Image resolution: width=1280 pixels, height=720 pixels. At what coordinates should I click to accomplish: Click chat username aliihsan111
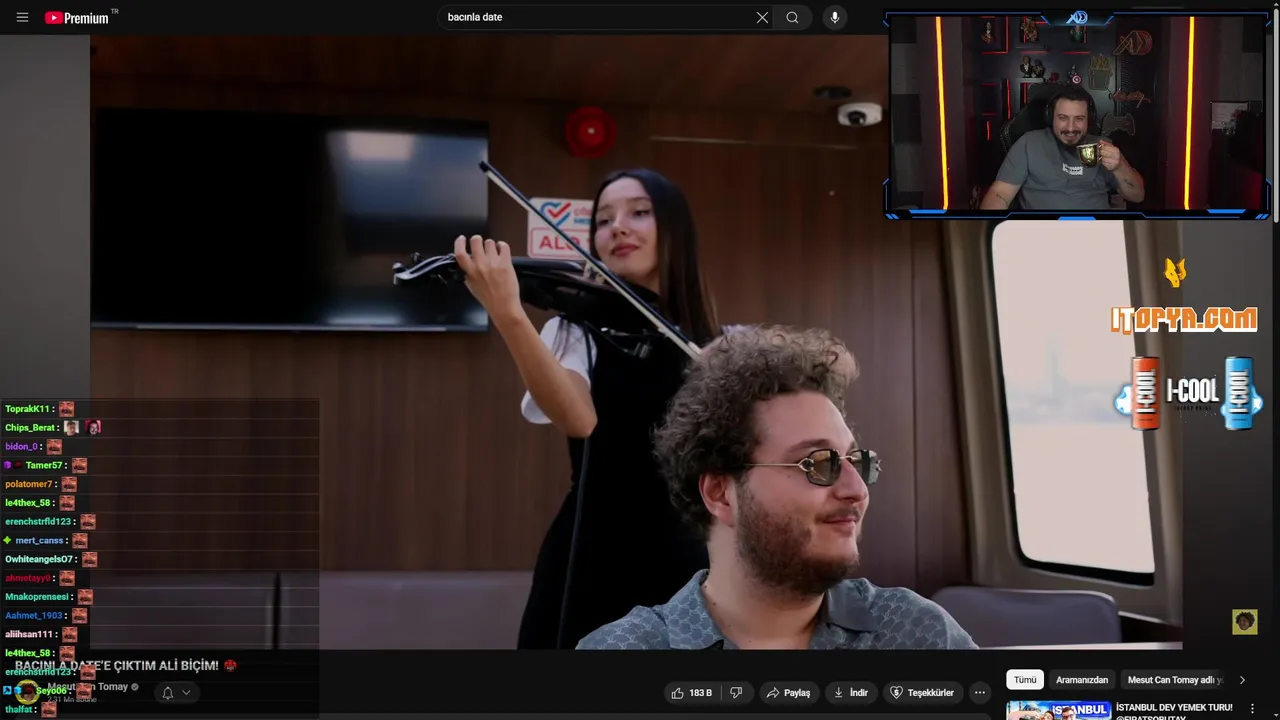coord(29,634)
